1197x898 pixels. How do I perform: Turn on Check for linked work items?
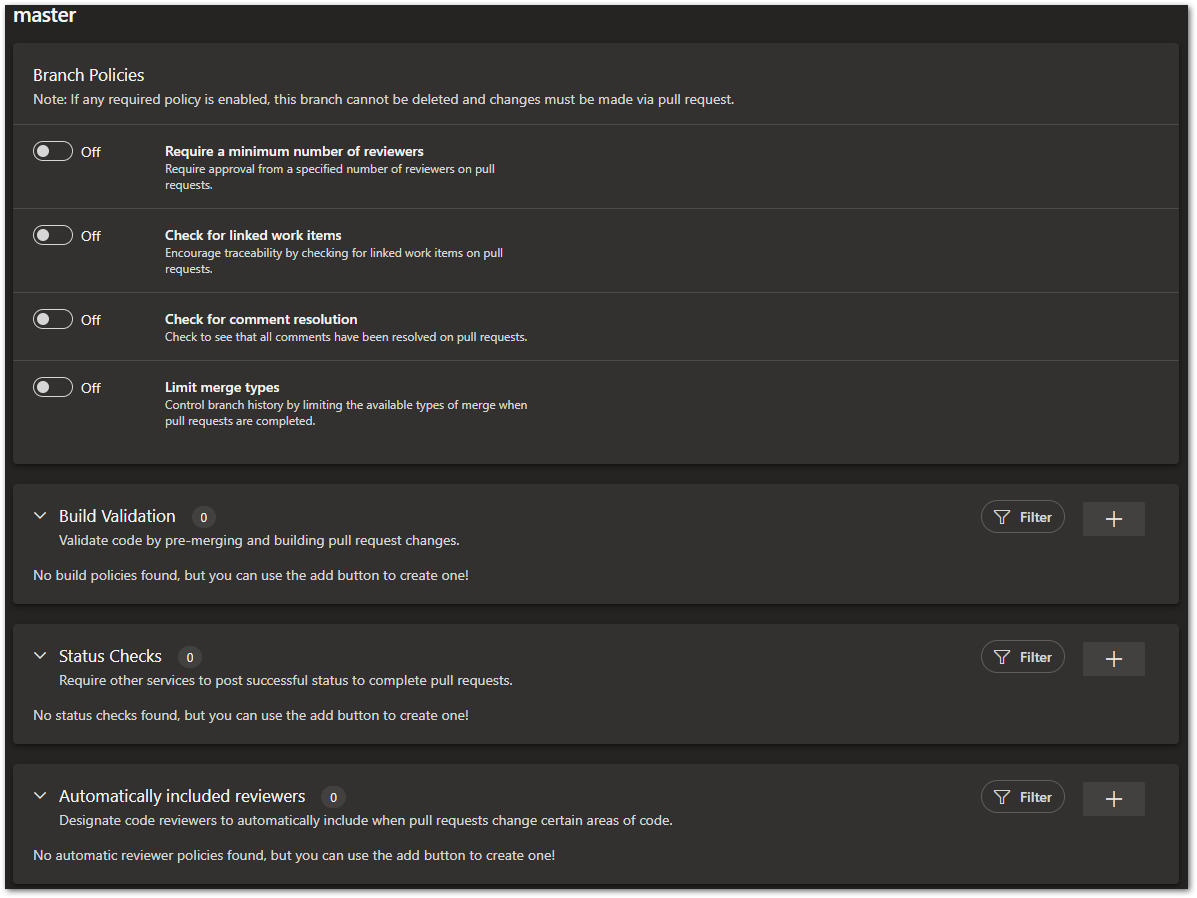[53, 235]
